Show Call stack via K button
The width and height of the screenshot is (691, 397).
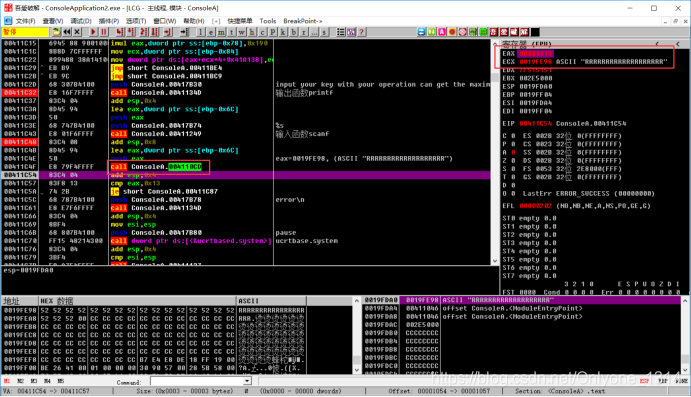[283, 32]
